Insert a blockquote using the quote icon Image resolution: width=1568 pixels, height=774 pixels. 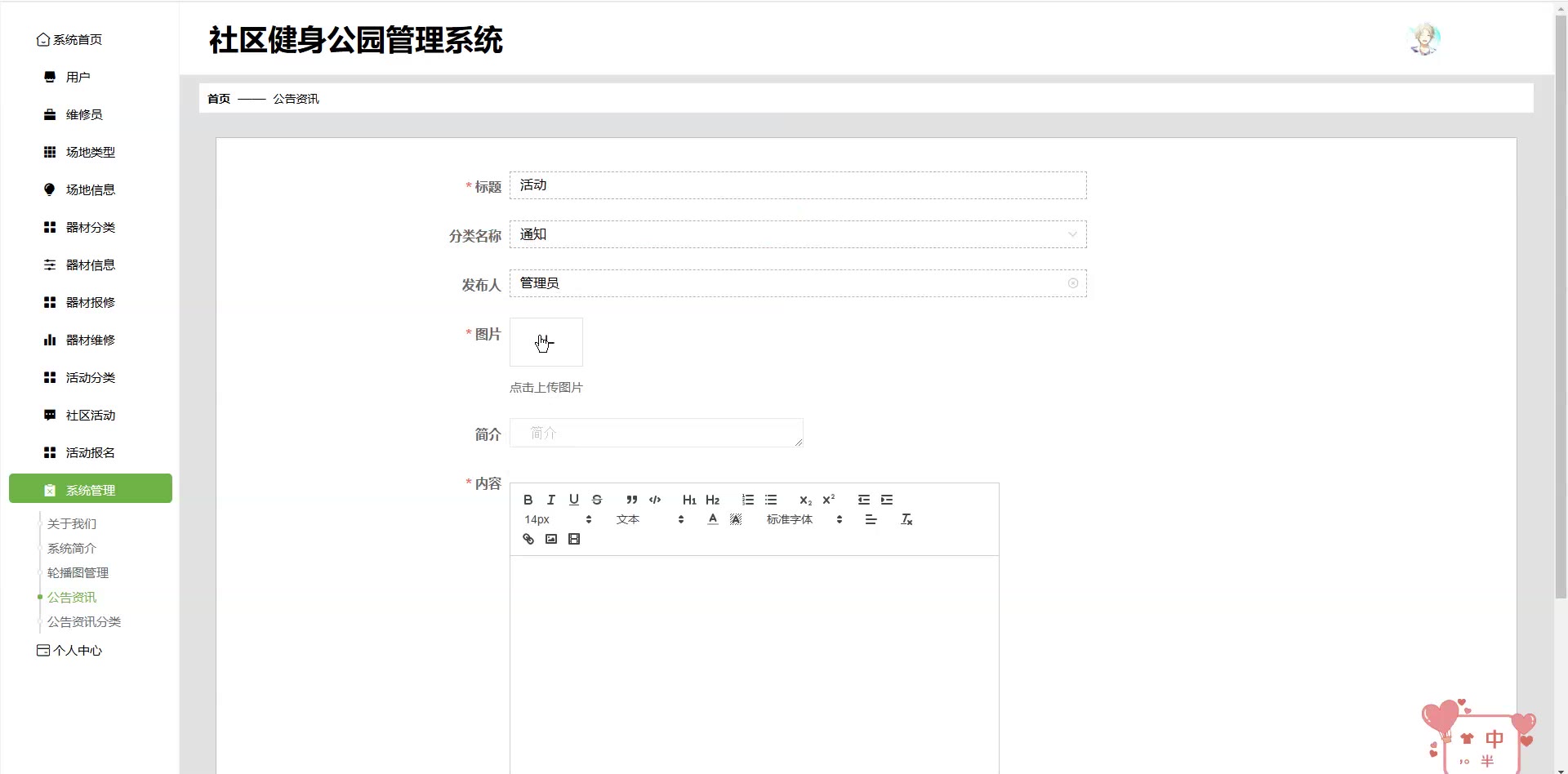tap(631, 500)
